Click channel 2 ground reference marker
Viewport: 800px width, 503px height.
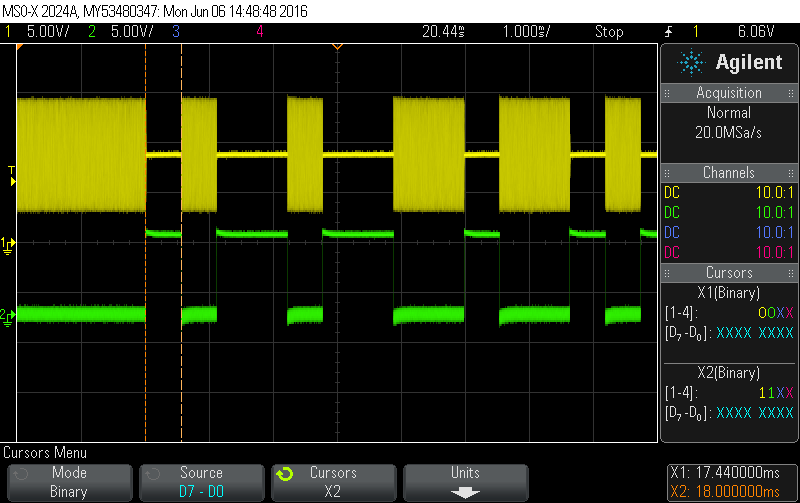tap(8, 317)
